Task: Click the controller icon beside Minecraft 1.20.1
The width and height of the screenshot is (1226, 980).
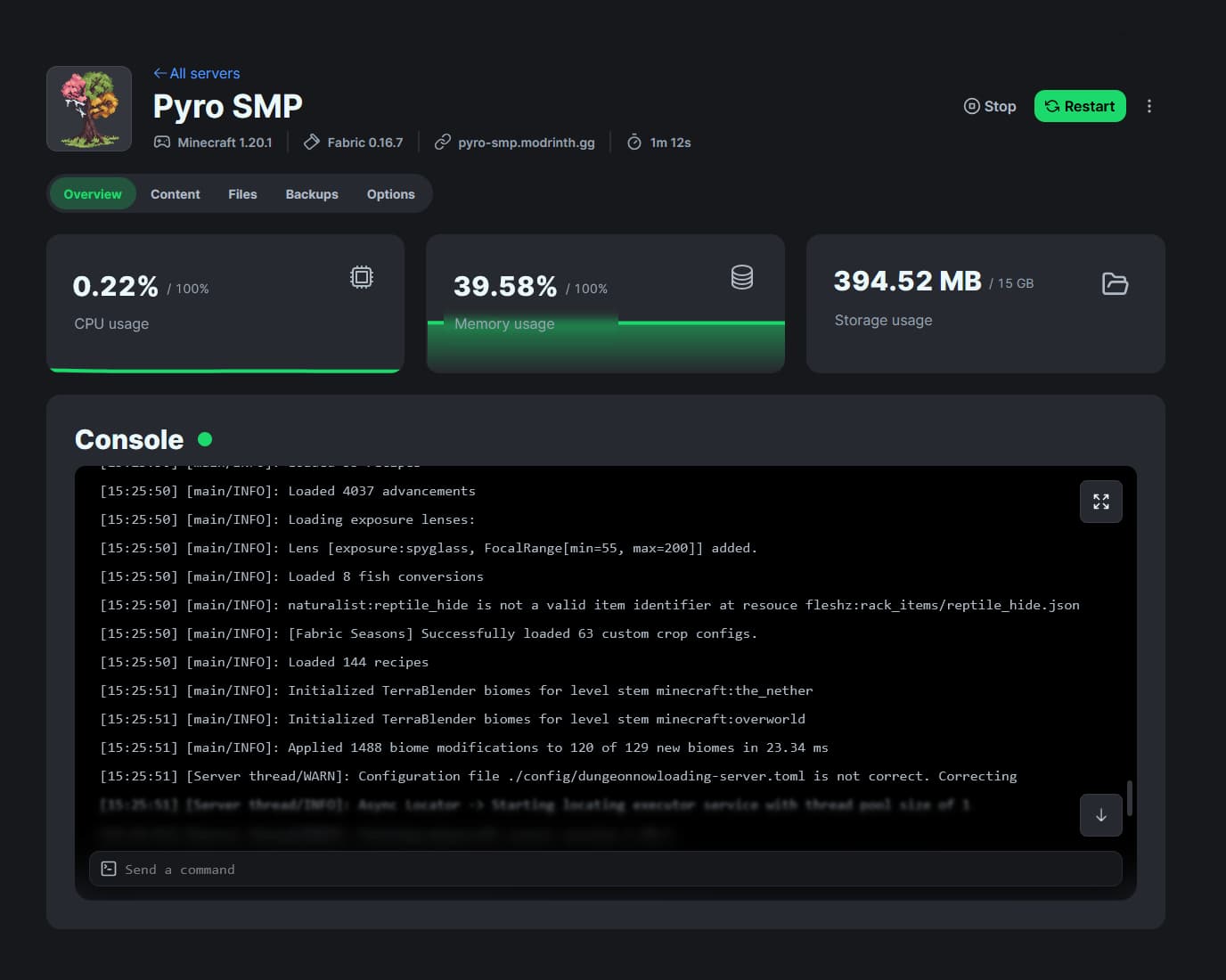Action: pos(161,142)
